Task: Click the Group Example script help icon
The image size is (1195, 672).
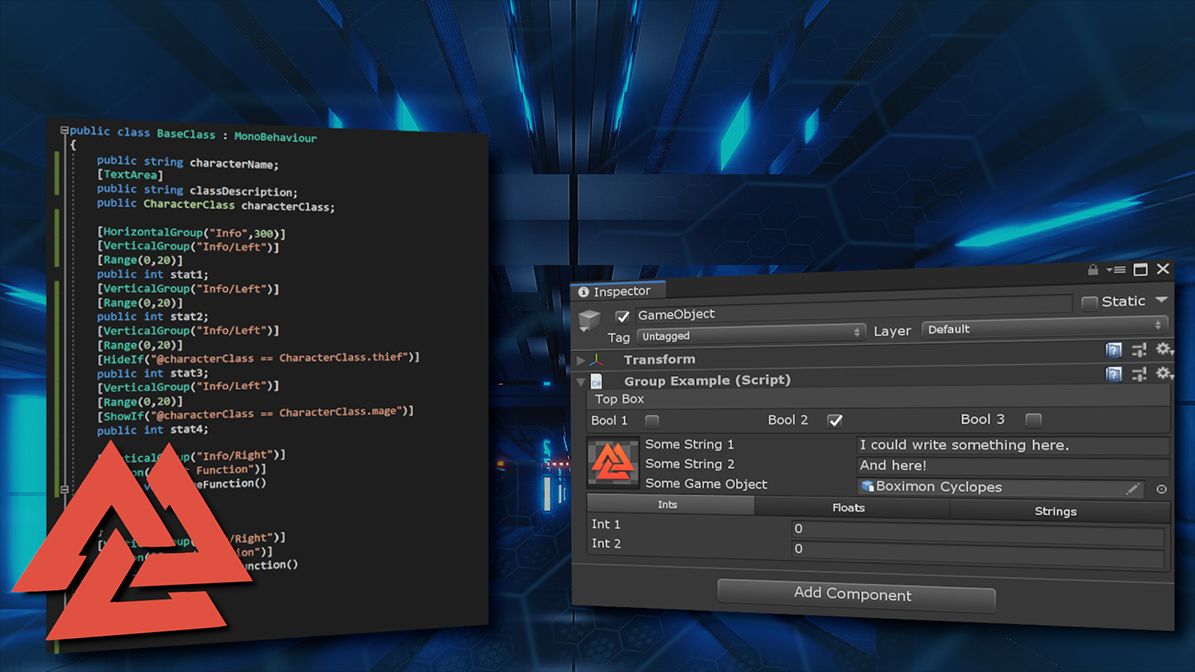Action: pos(1113,374)
